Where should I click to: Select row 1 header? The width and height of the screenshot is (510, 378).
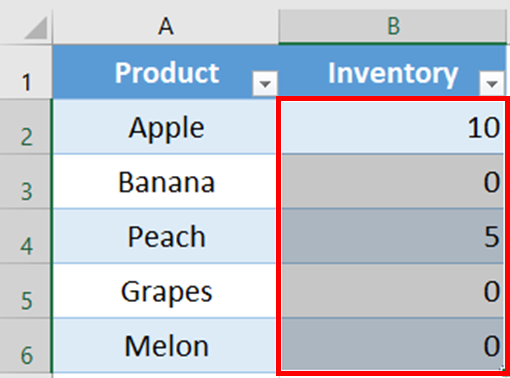(x=26, y=72)
